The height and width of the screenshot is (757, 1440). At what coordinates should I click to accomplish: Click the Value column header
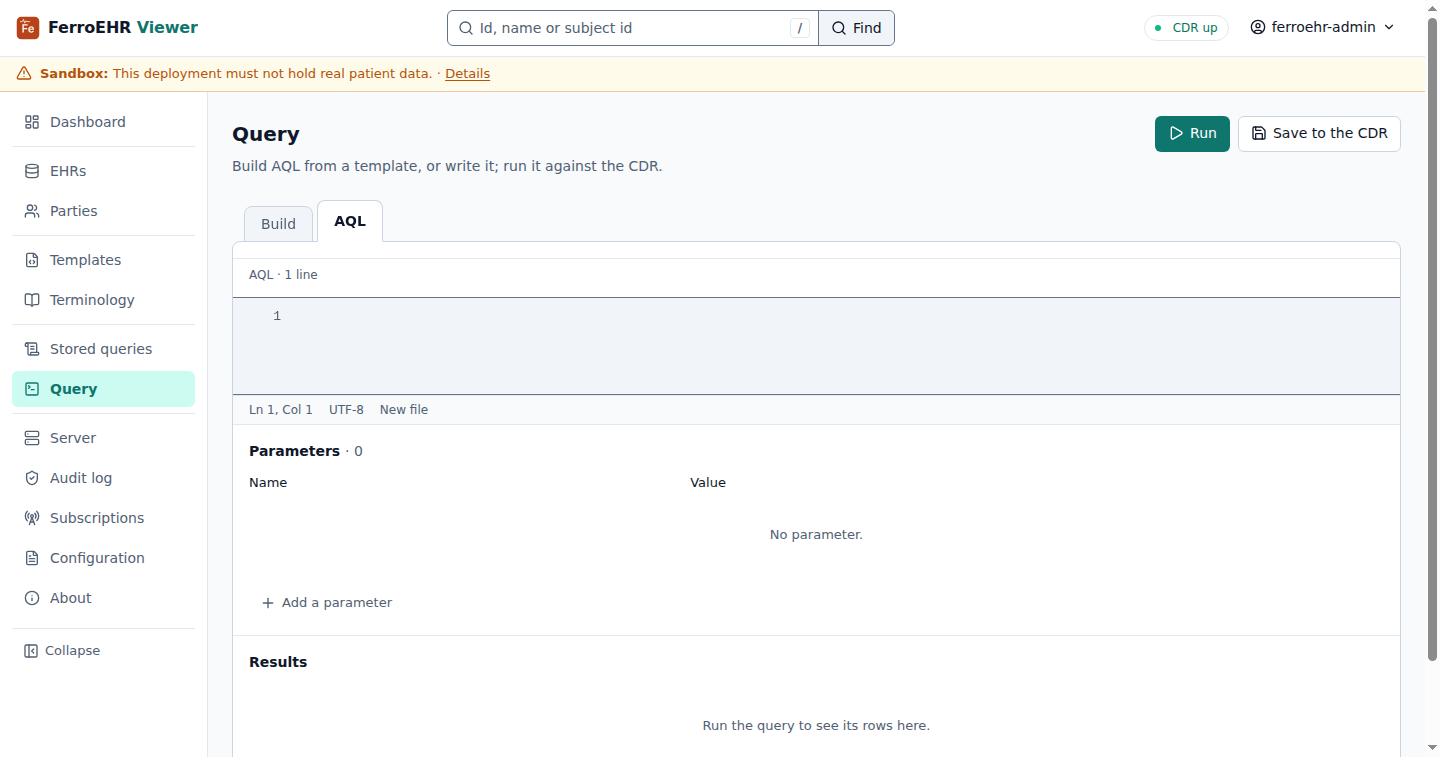[x=708, y=483]
